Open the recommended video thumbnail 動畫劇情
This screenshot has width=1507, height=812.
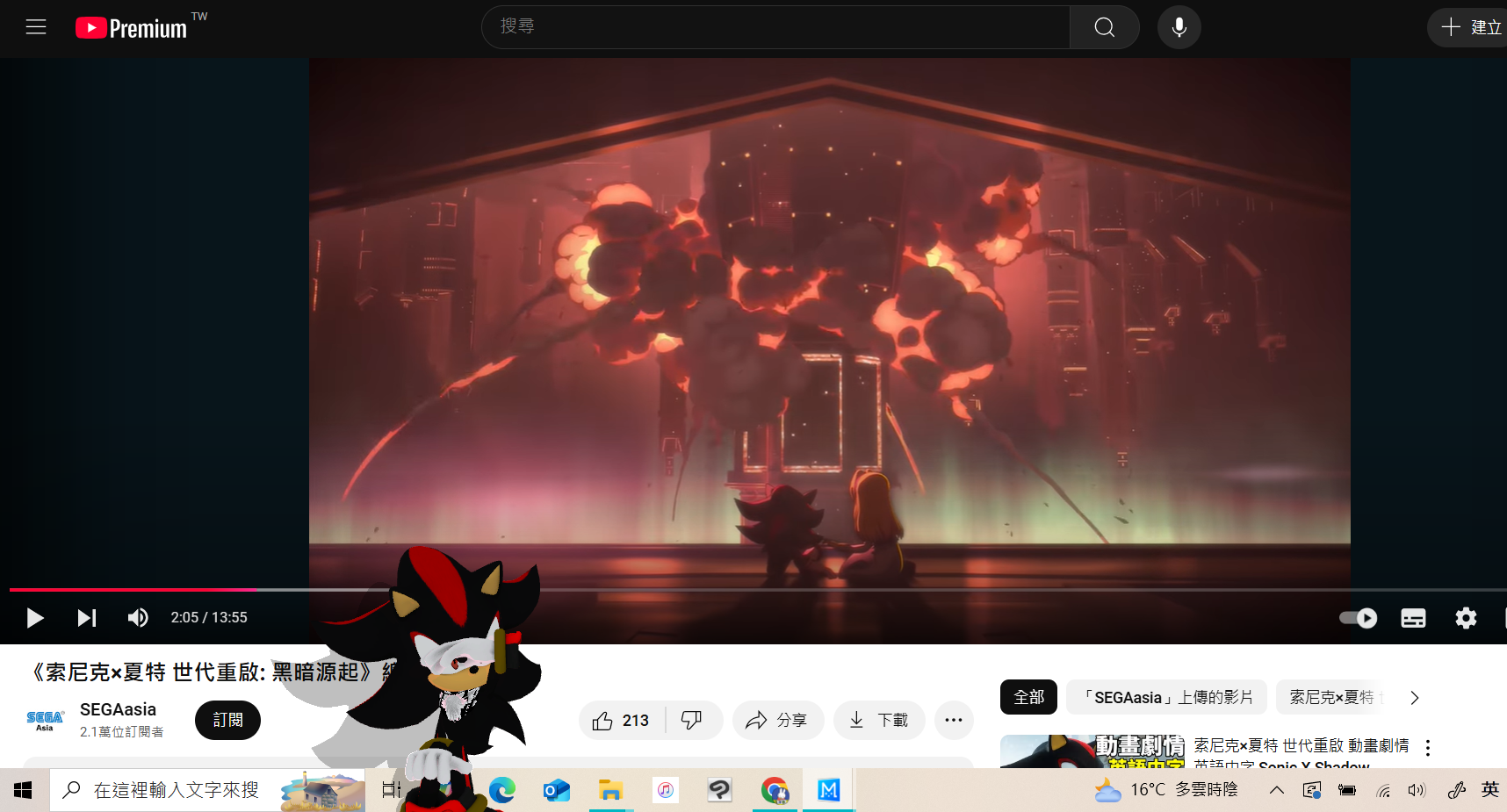pos(1092,751)
